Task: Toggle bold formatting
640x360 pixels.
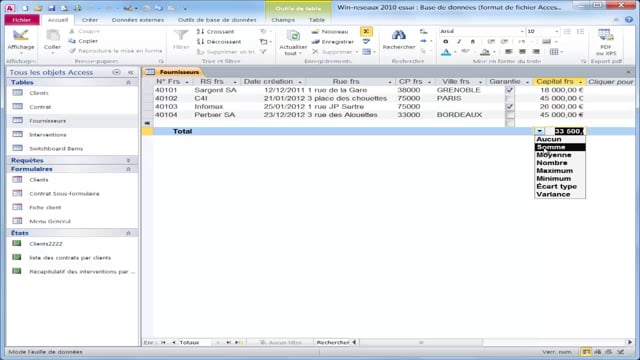Action: (446, 42)
